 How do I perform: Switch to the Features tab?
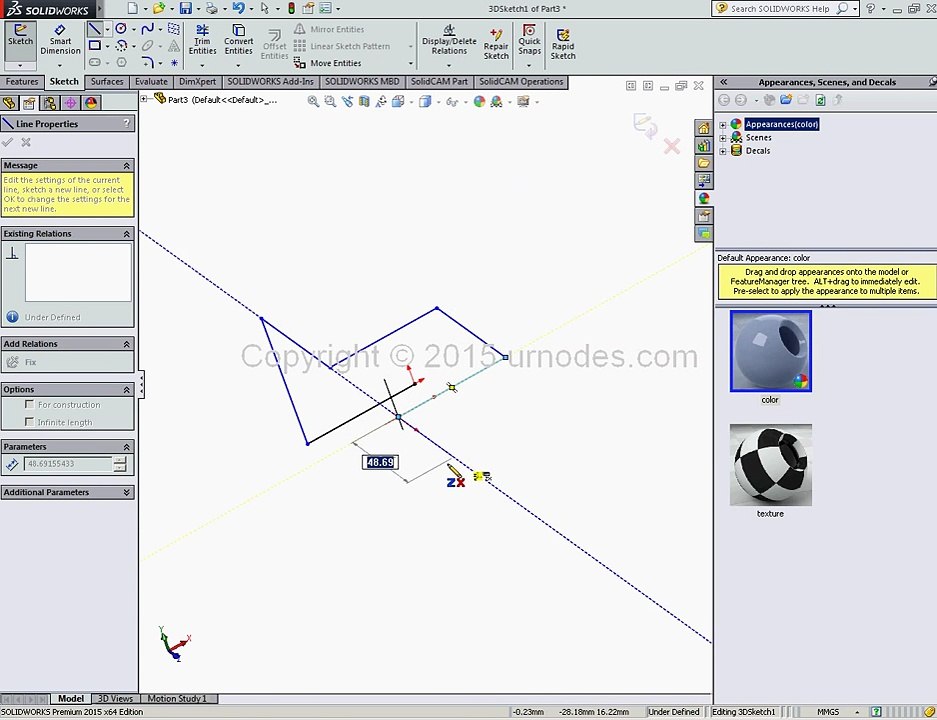[x=22, y=81]
